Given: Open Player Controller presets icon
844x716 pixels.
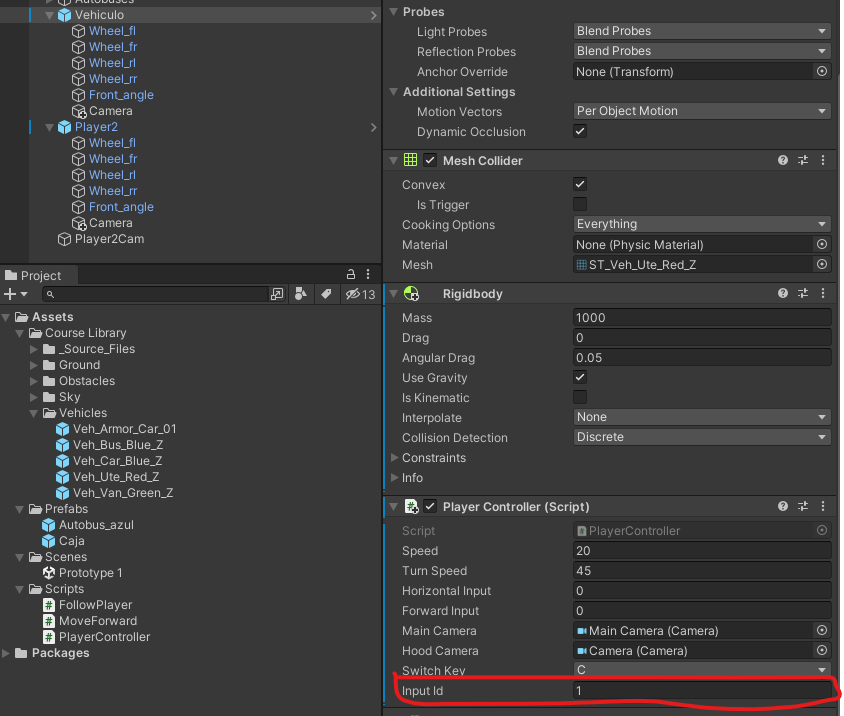Looking at the screenshot, I should 803,506.
